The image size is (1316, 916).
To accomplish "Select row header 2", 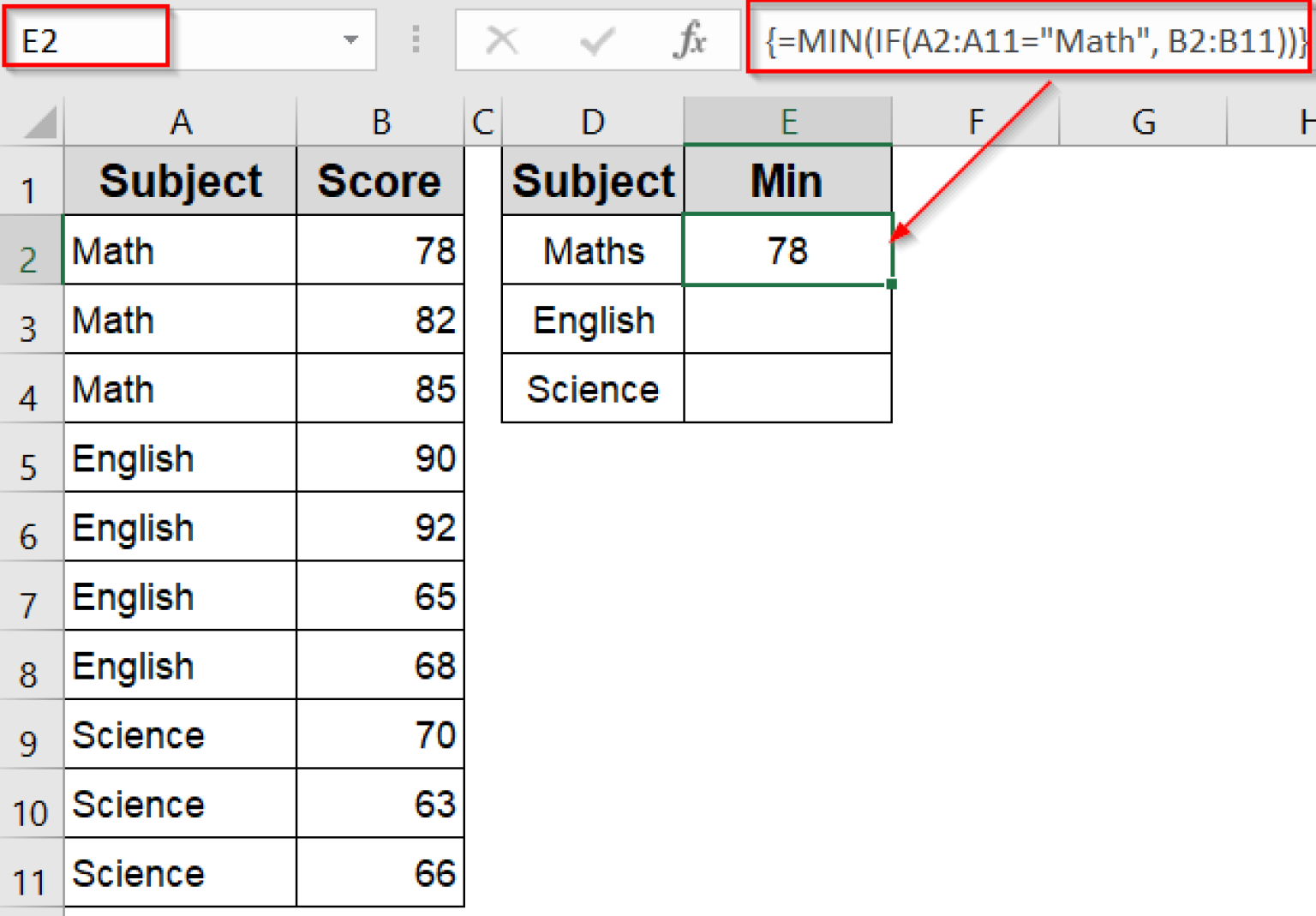I will coord(32,250).
